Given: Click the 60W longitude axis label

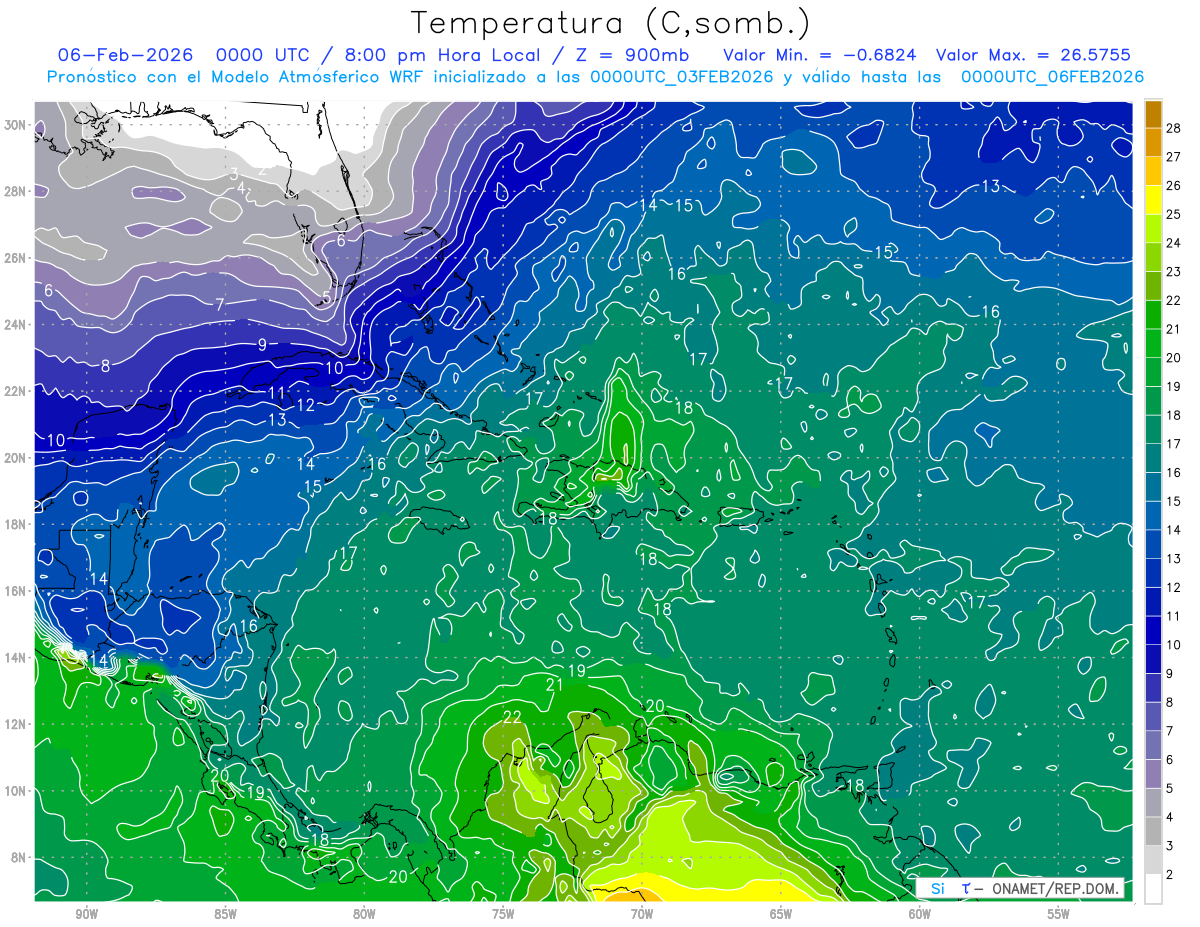Looking at the screenshot, I should pos(920,915).
